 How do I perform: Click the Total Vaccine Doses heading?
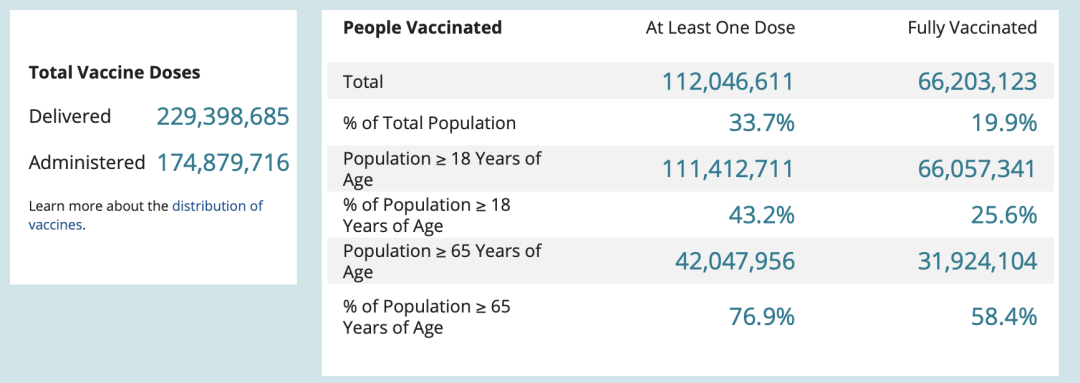coord(114,72)
